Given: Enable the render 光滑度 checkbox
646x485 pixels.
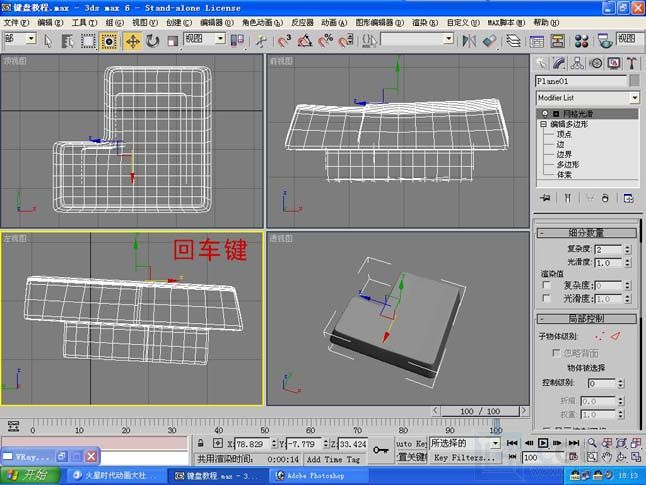Looking at the screenshot, I should [546, 298].
